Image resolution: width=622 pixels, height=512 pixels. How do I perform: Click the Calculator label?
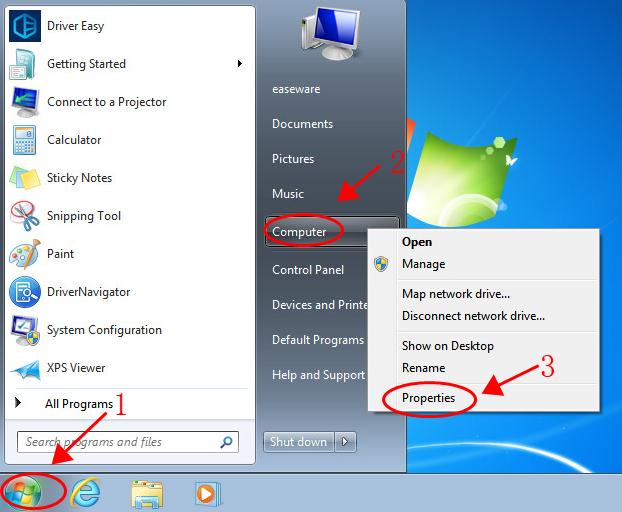click(x=74, y=140)
